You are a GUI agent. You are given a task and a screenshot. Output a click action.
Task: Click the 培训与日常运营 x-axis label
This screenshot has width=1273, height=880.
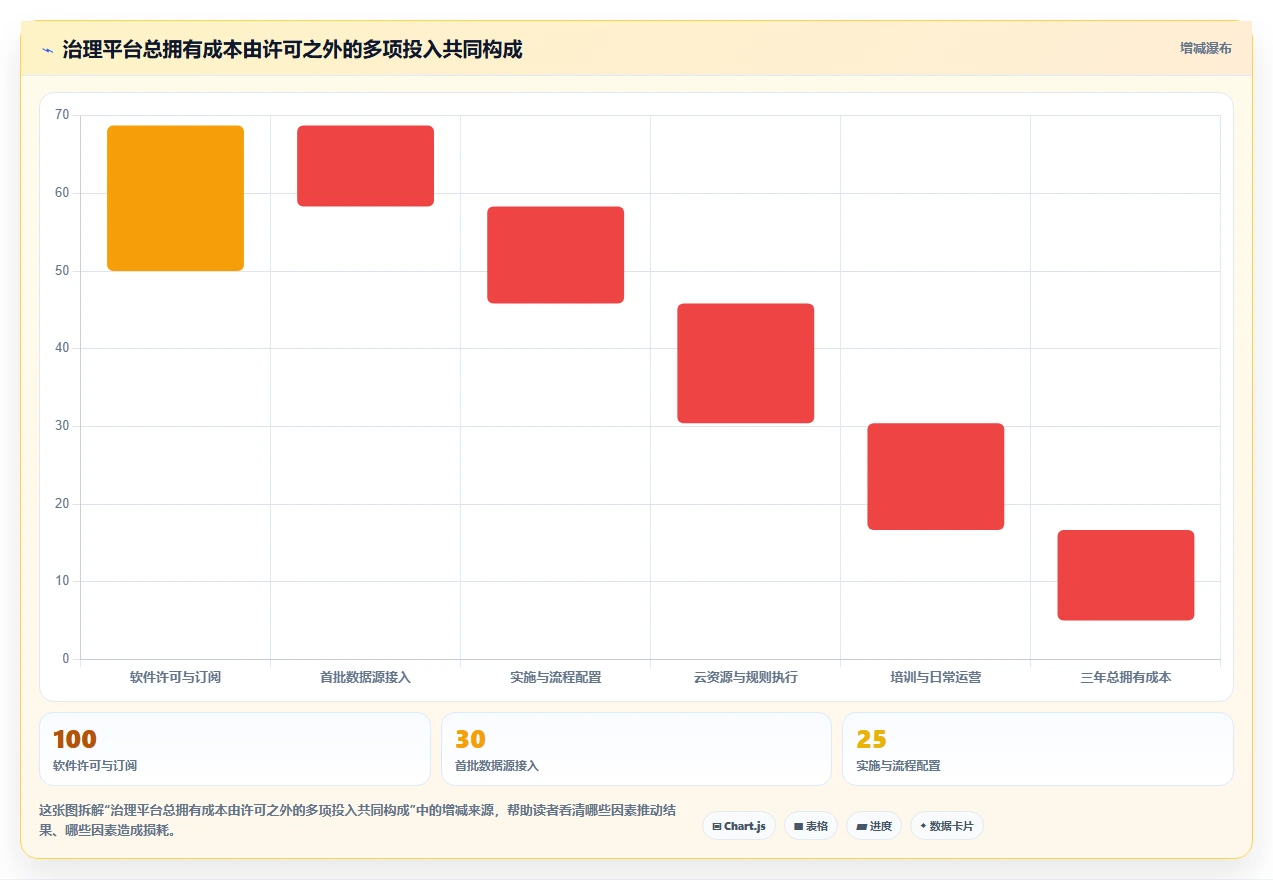click(x=935, y=677)
